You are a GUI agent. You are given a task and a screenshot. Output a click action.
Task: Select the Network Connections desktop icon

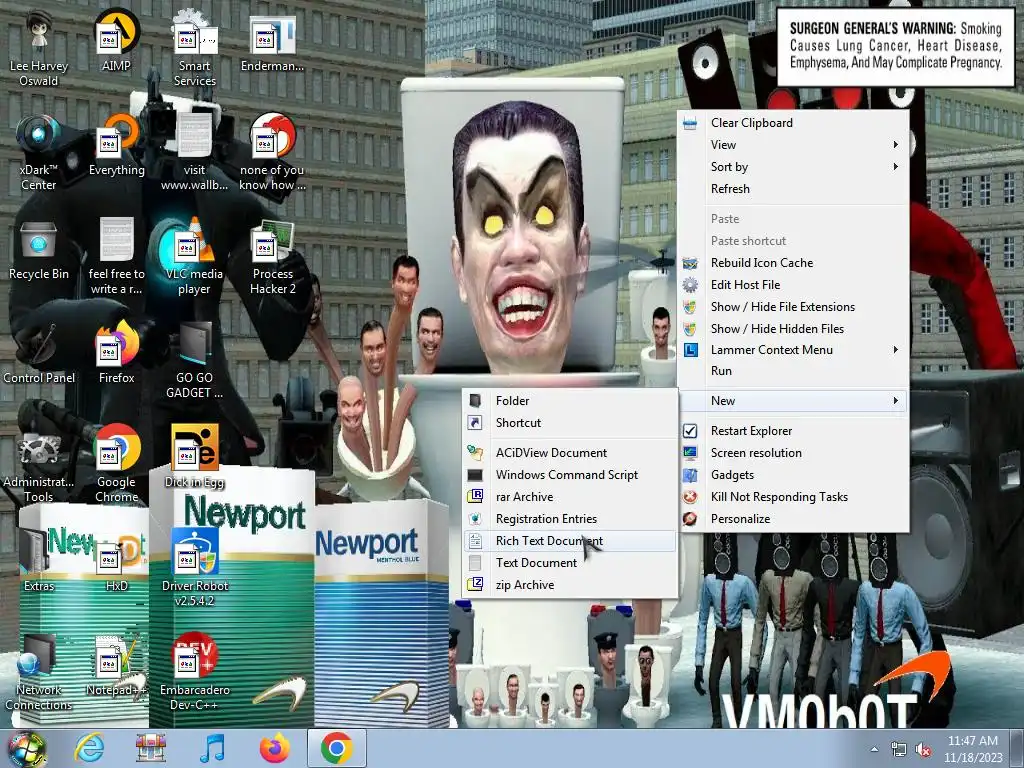[x=39, y=673]
